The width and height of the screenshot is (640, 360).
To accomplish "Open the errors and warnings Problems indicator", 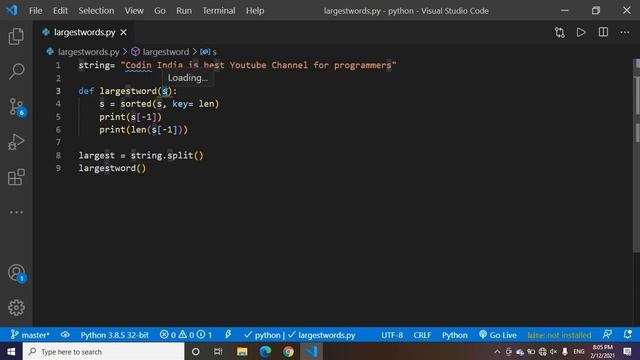I will coord(186,335).
